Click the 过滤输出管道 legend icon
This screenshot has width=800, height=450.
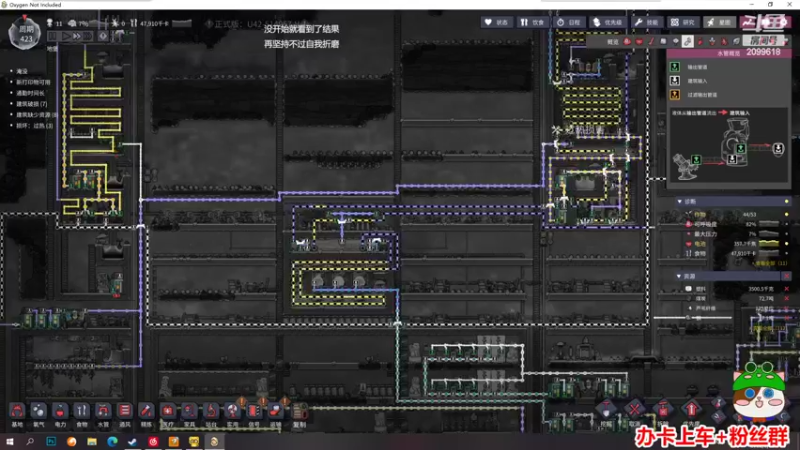click(x=674, y=94)
